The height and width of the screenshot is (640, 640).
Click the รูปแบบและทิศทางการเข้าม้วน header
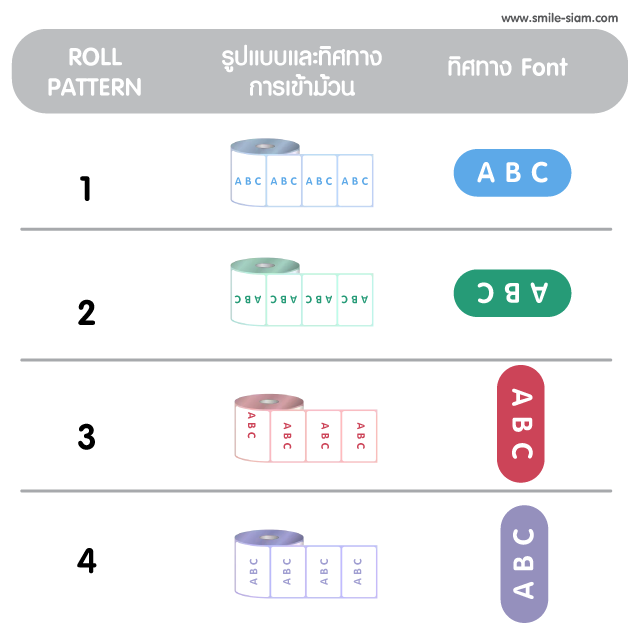click(302, 71)
